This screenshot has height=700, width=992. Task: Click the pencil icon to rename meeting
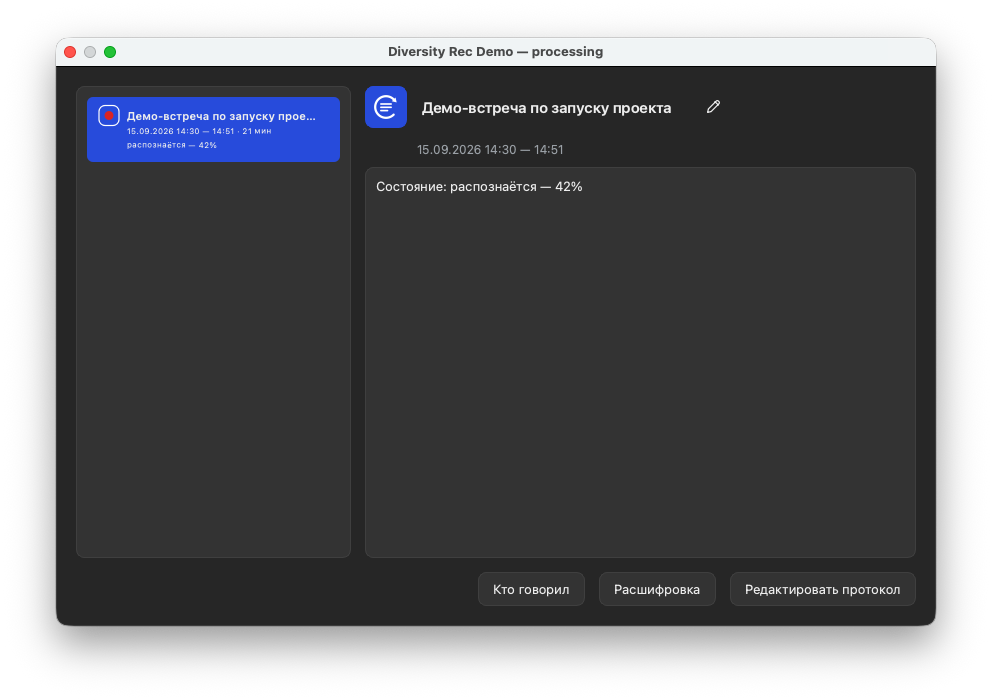pyautogui.click(x=713, y=107)
